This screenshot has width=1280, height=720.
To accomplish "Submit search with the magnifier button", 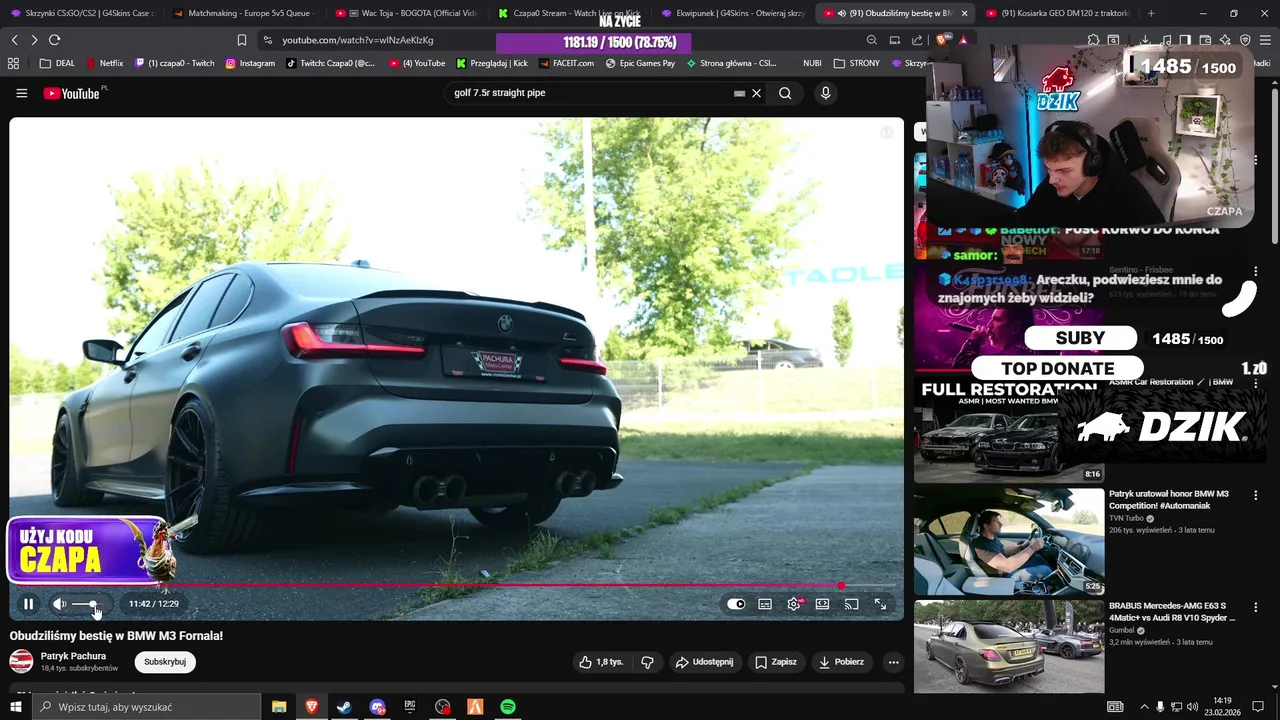I will pos(785,93).
